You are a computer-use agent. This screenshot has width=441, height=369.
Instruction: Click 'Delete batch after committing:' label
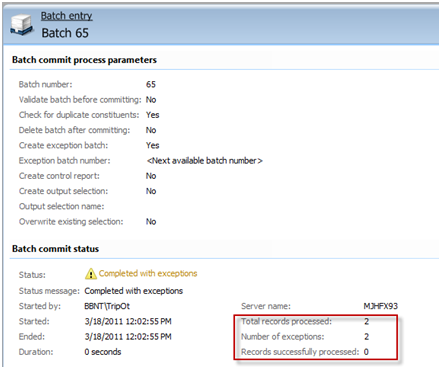coord(74,130)
